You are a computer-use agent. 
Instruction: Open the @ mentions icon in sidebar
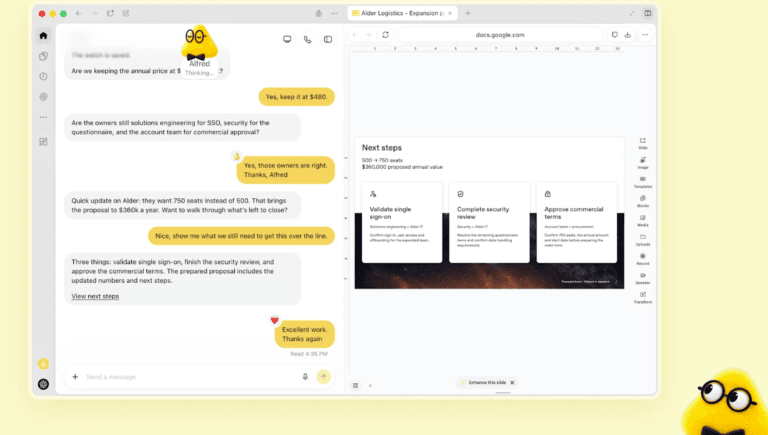43,97
